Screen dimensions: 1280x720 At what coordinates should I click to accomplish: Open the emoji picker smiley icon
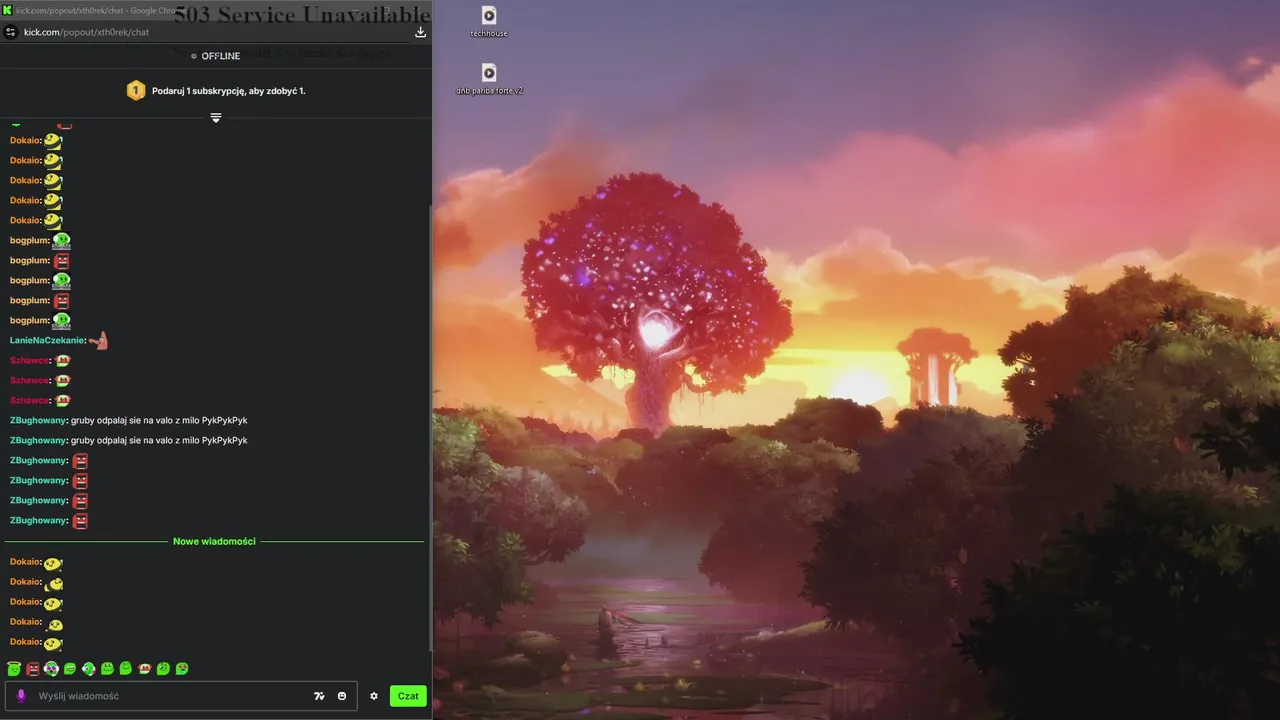pos(342,696)
